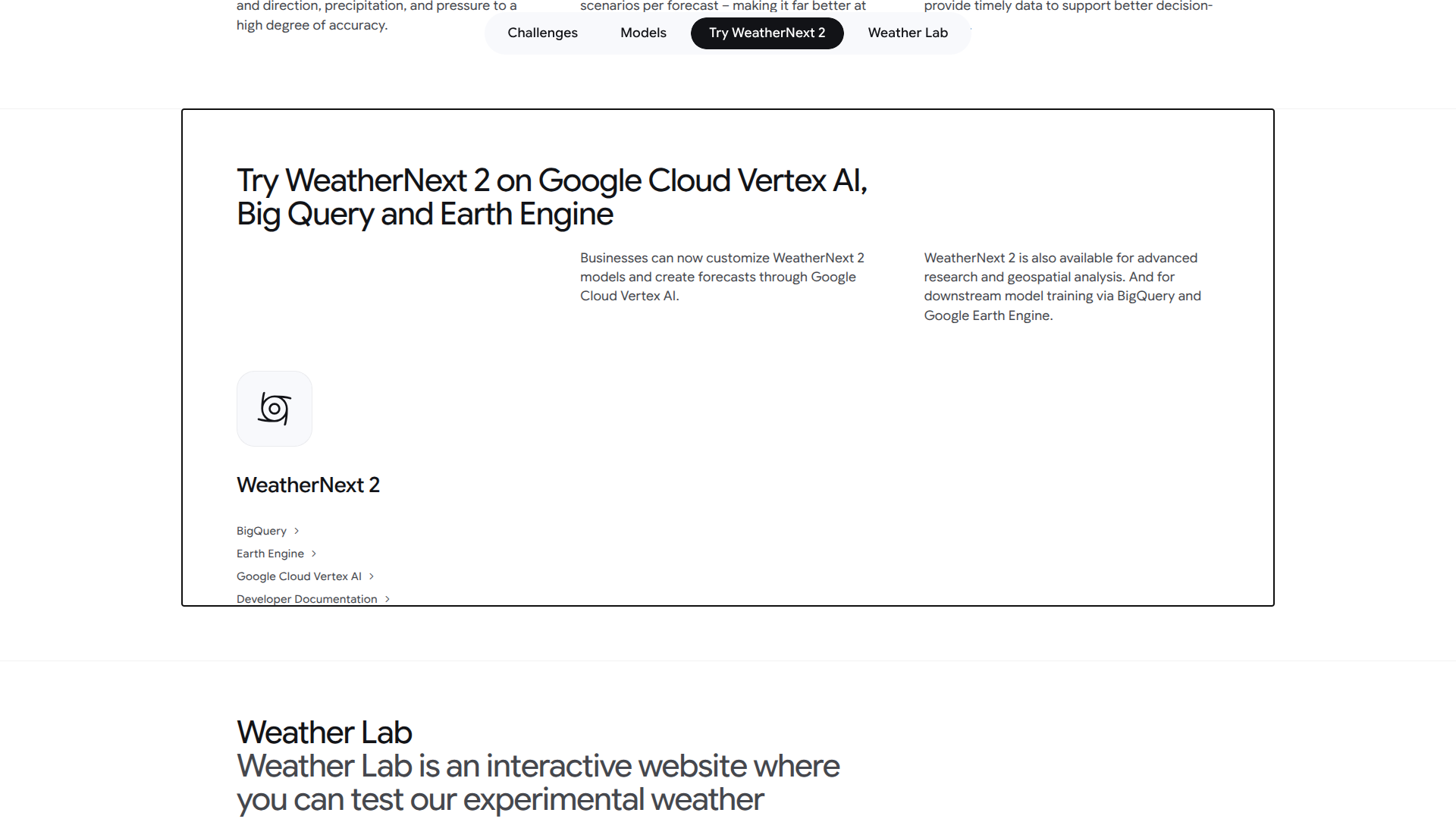Click the WeatherNext 2 card heading
Screen dimensions: 1456x819
[x=308, y=484]
